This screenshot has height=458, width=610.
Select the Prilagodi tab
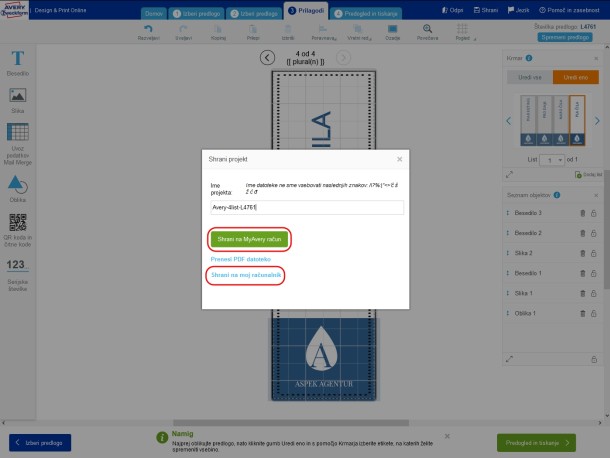click(306, 11)
